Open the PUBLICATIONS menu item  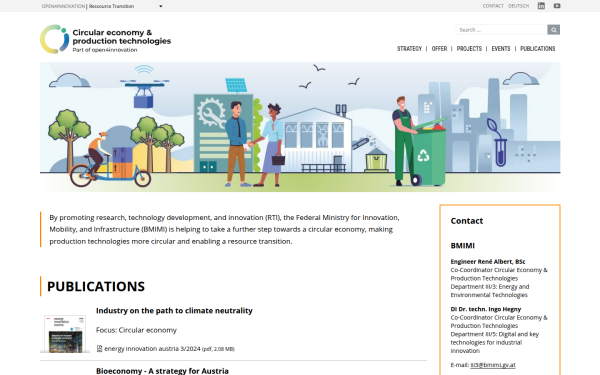[x=538, y=49]
